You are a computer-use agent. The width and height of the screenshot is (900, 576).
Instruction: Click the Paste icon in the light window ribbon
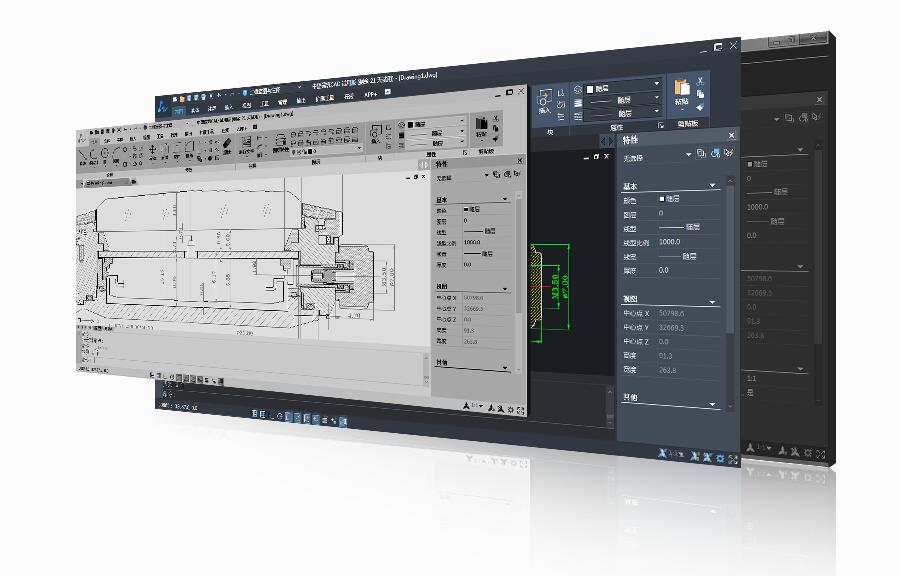[x=481, y=124]
